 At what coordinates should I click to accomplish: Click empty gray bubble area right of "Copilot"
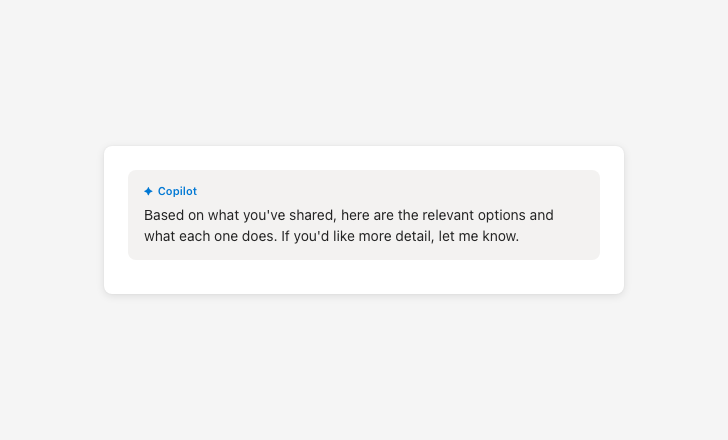(x=400, y=191)
